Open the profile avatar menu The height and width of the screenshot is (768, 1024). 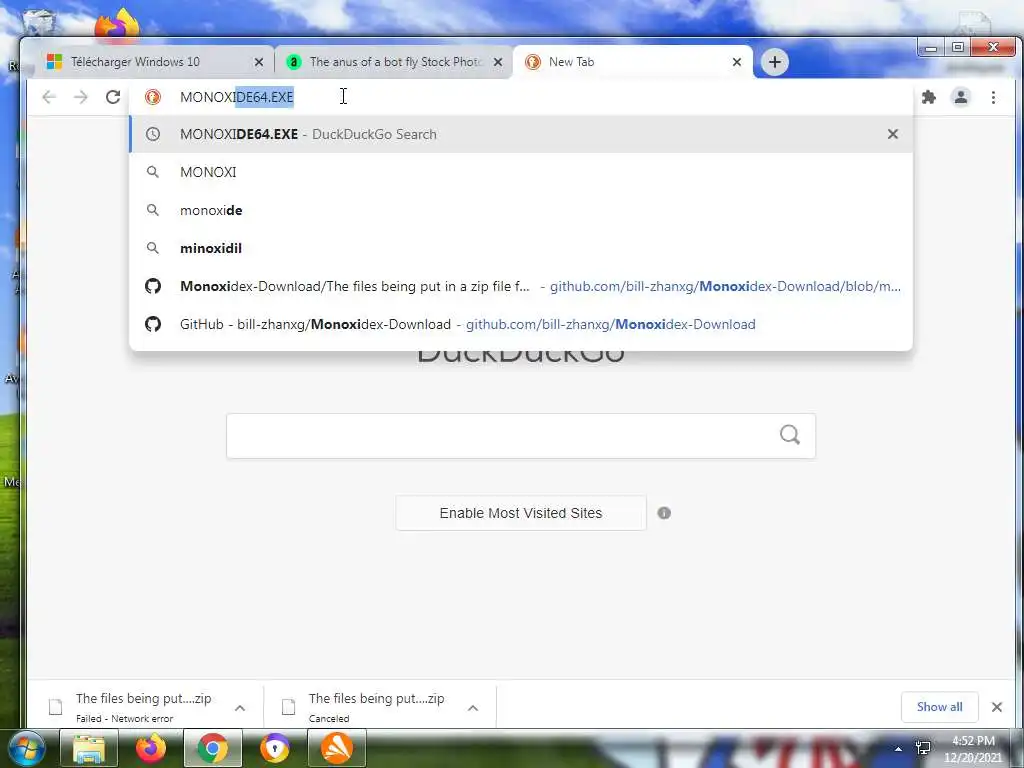tap(961, 97)
